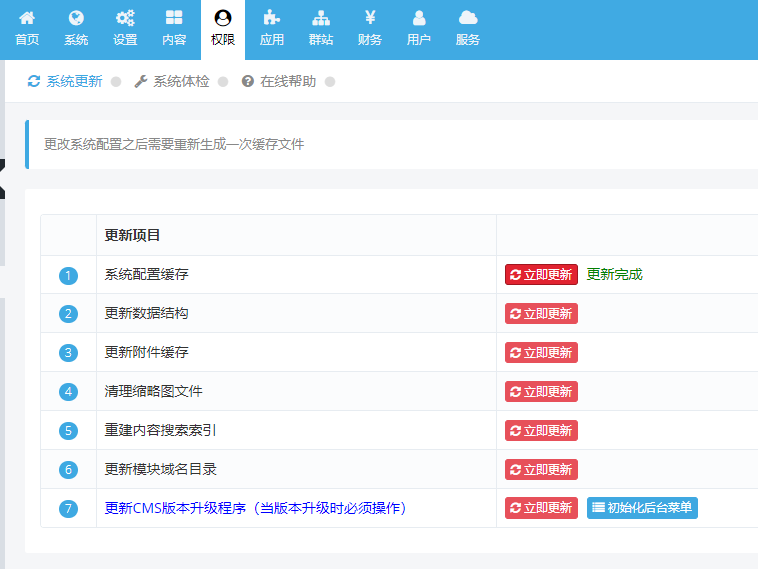Click the 清理缩略图文件 row label
Viewport: 758px width, 569px height.
point(153,391)
